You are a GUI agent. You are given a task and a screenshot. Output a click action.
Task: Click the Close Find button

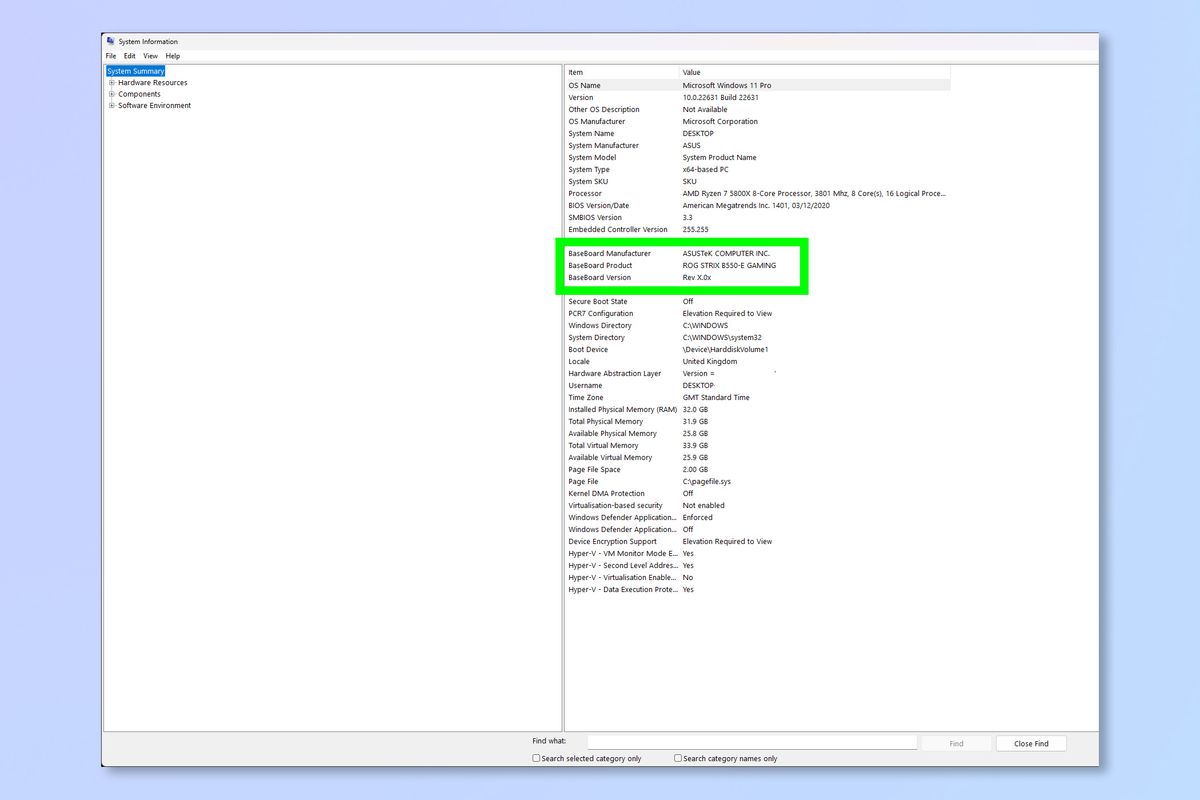click(1031, 743)
